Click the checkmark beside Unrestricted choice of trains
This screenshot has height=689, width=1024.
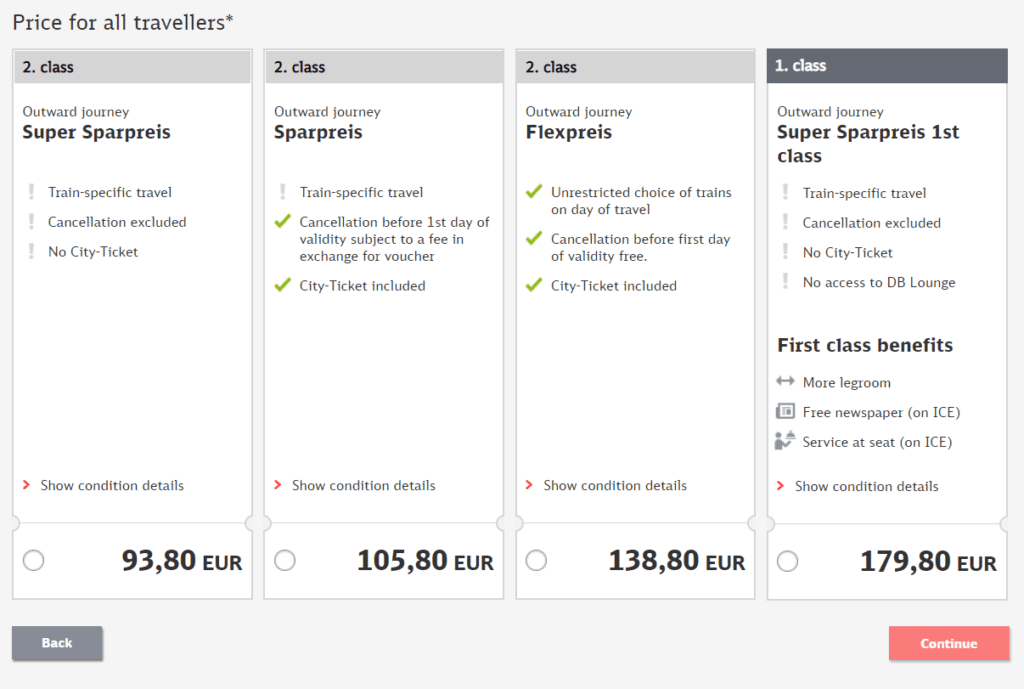pyautogui.click(x=532, y=193)
